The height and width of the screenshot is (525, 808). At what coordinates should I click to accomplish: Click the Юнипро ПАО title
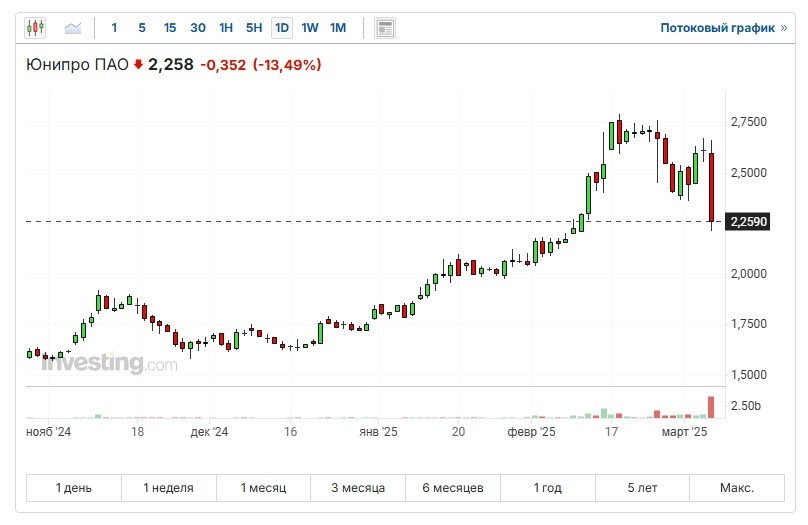(77, 65)
